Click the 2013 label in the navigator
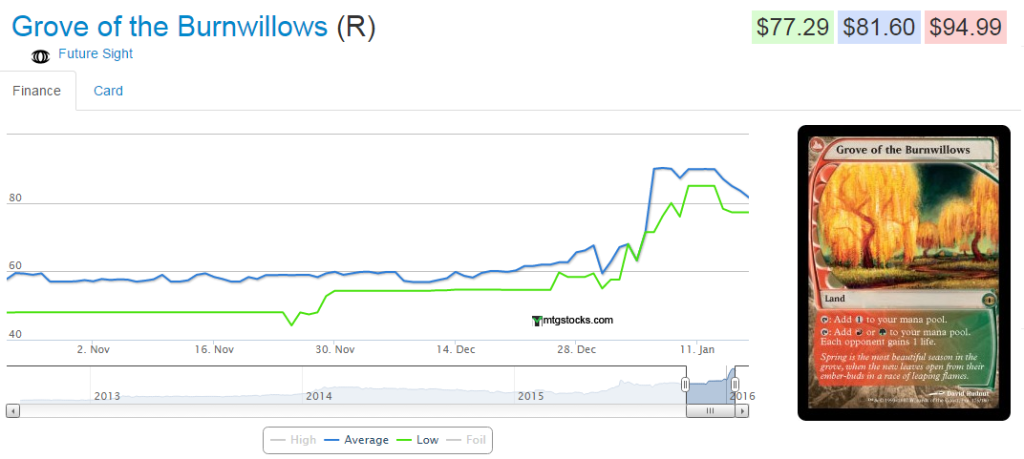 coord(107,396)
